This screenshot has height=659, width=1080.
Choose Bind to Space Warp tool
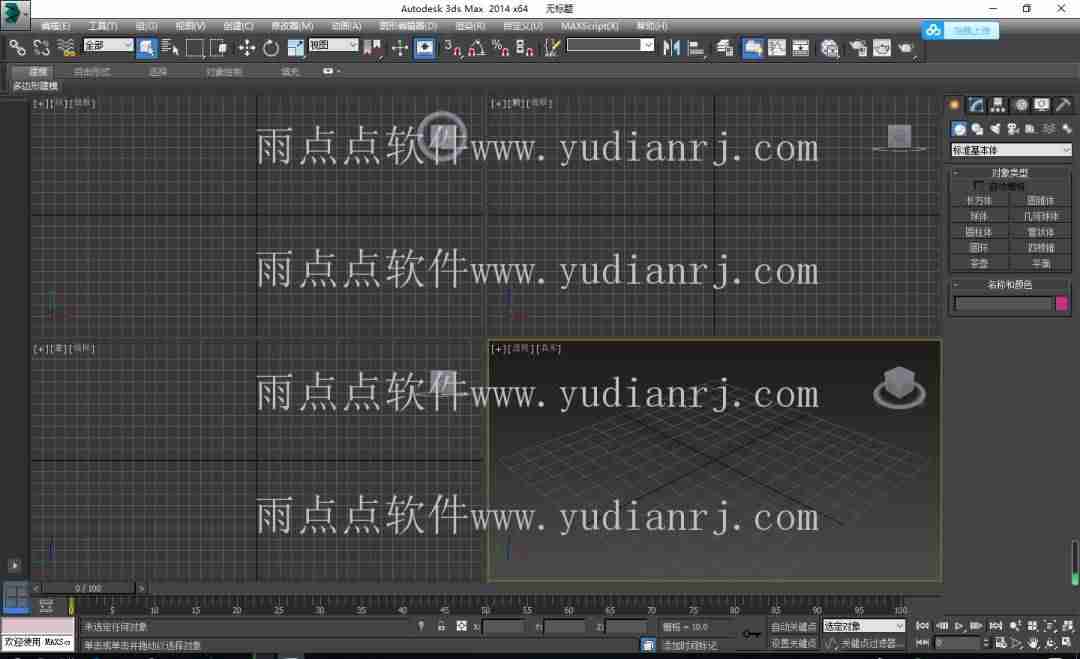click(66, 48)
